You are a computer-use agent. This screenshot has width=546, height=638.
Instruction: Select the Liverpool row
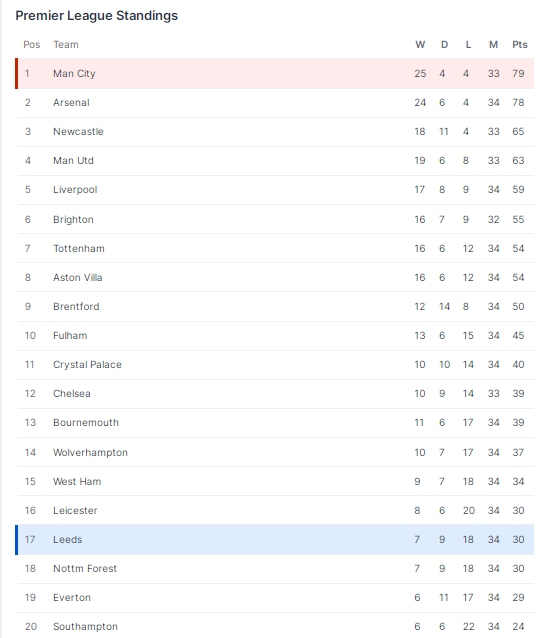(x=275, y=190)
